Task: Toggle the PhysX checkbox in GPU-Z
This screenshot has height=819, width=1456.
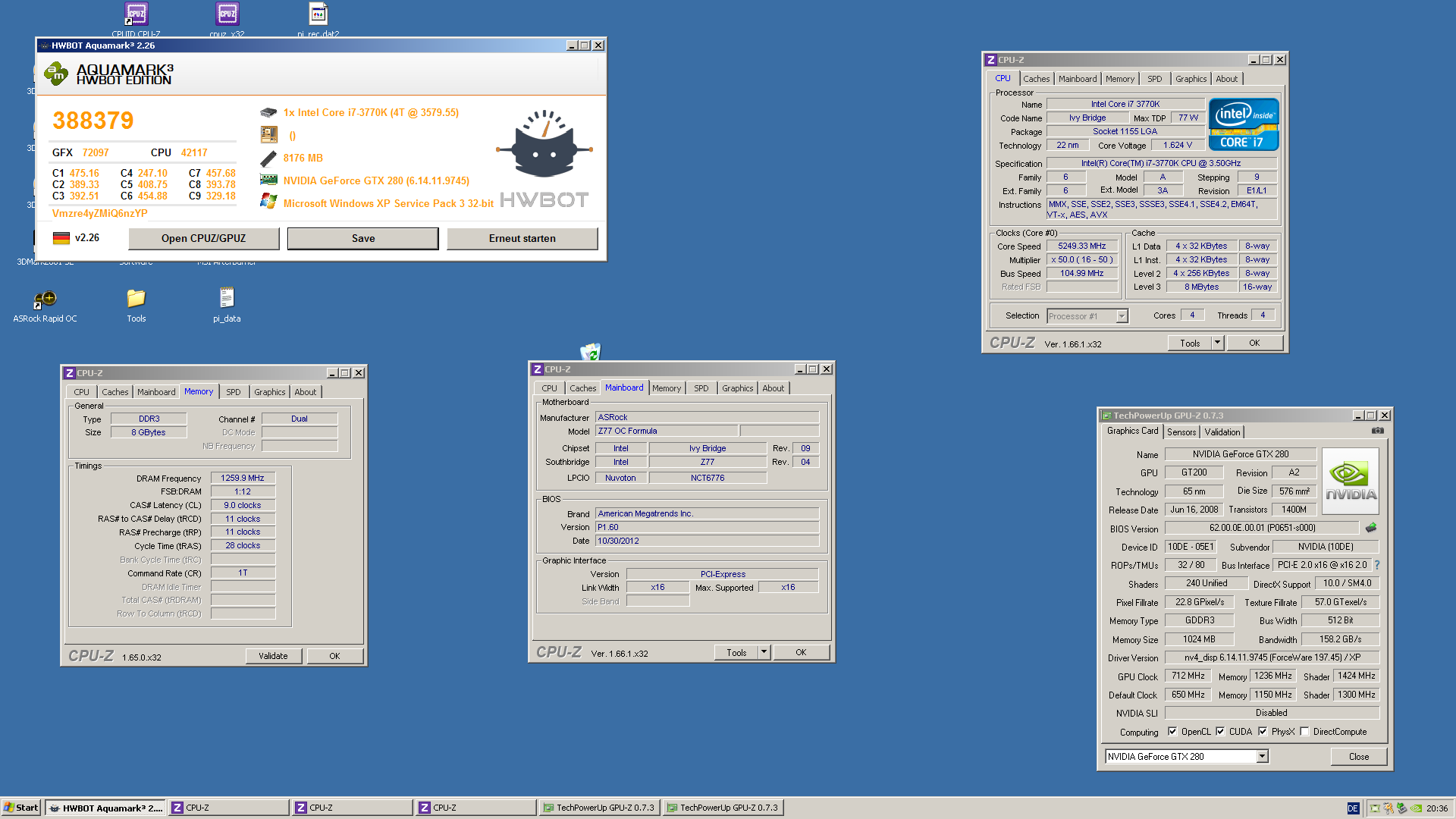Action: [x=1263, y=732]
